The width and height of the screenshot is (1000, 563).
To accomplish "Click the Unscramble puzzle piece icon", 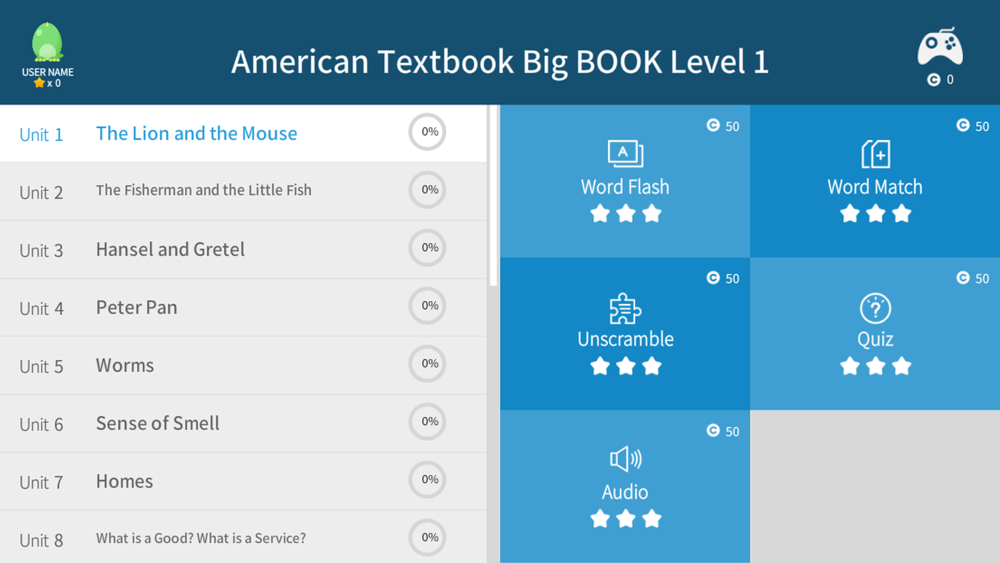I will click(x=625, y=309).
